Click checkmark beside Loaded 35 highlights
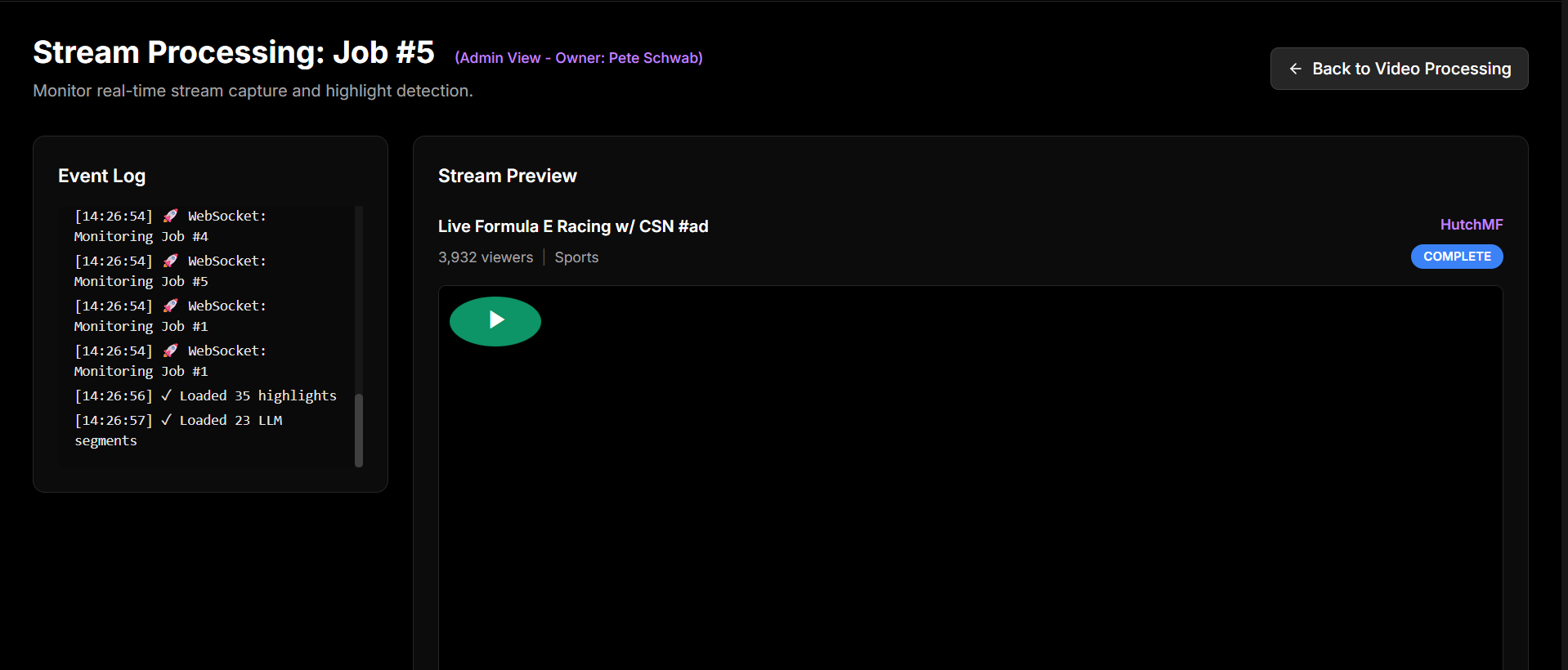This screenshot has width=1568, height=670. point(166,395)
